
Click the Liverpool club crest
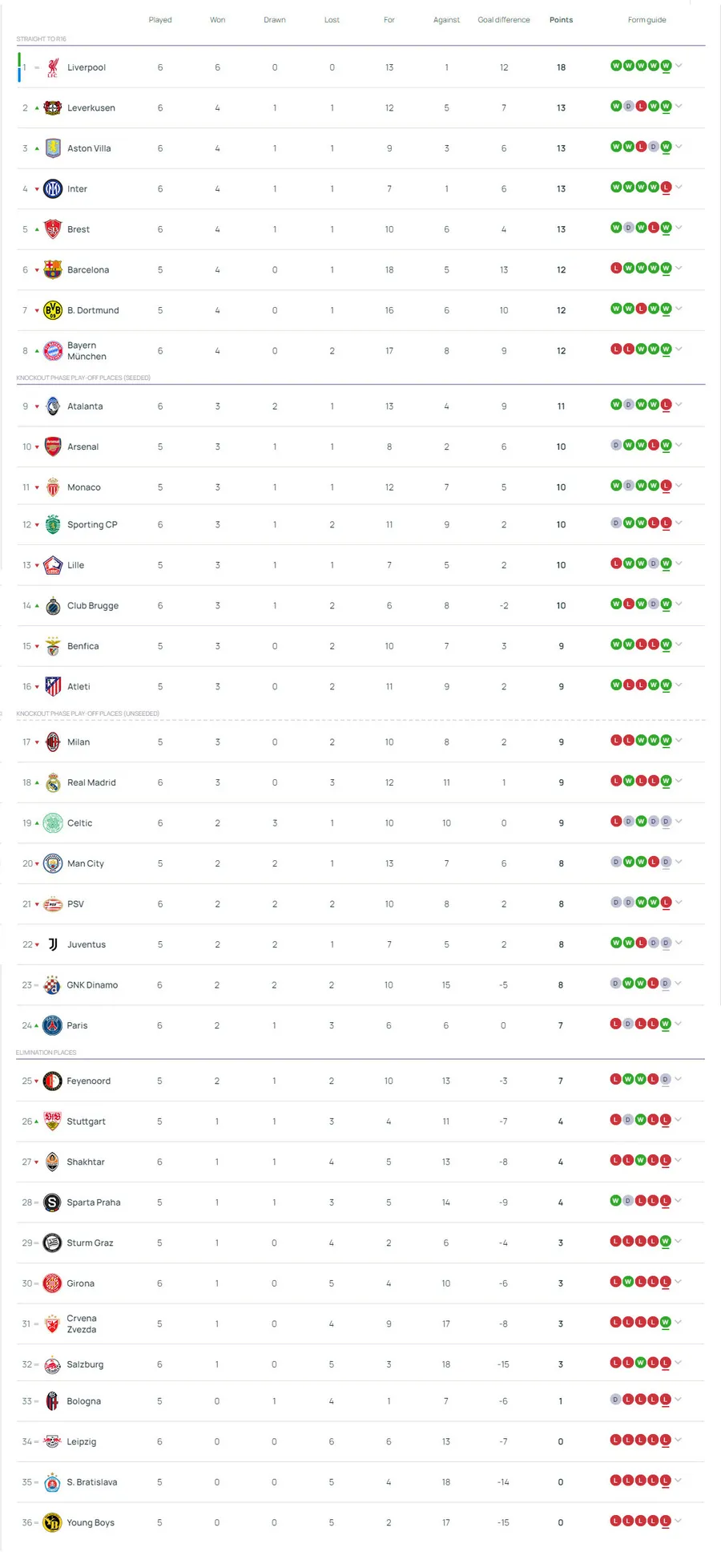point(53,67)
